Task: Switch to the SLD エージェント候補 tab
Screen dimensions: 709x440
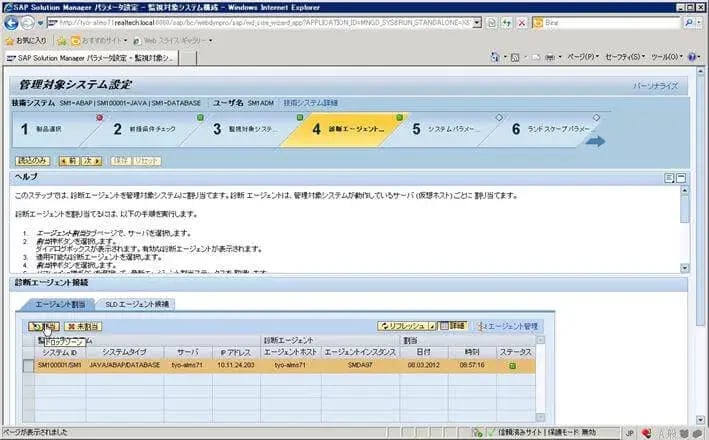Action: pyautogui.click(x=137, y=304)
